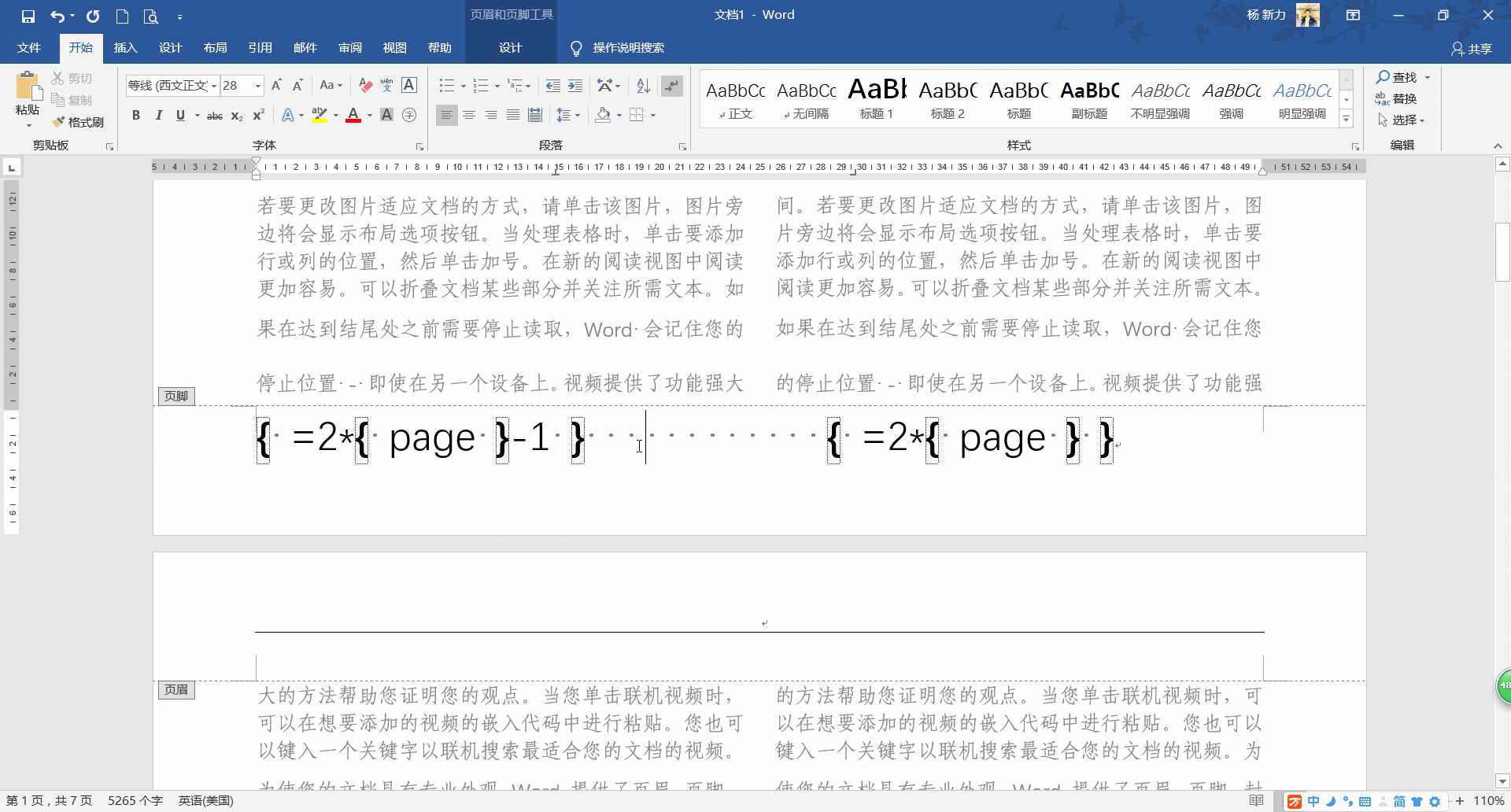This screenshot has width=1511, height=812.
Task: Click the Save icon in quick access toolbar
Action: [28, 16]
